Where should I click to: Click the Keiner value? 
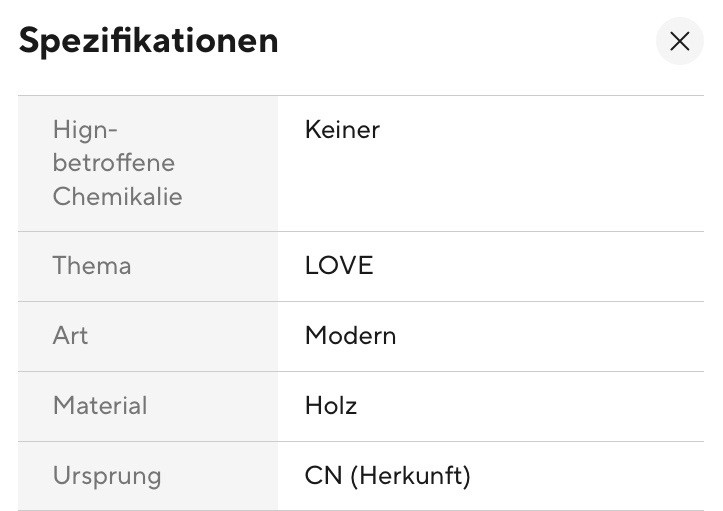click(x=342, y=130)
